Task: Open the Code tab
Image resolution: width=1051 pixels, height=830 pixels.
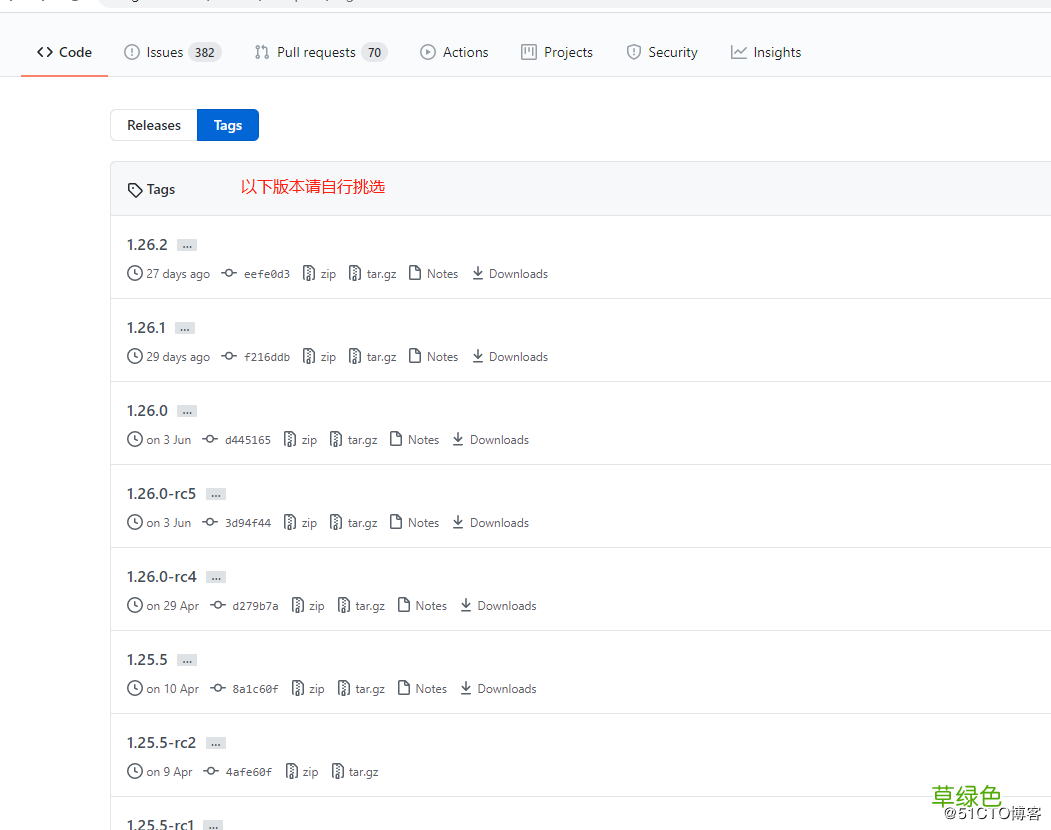Action: (64, 52)
